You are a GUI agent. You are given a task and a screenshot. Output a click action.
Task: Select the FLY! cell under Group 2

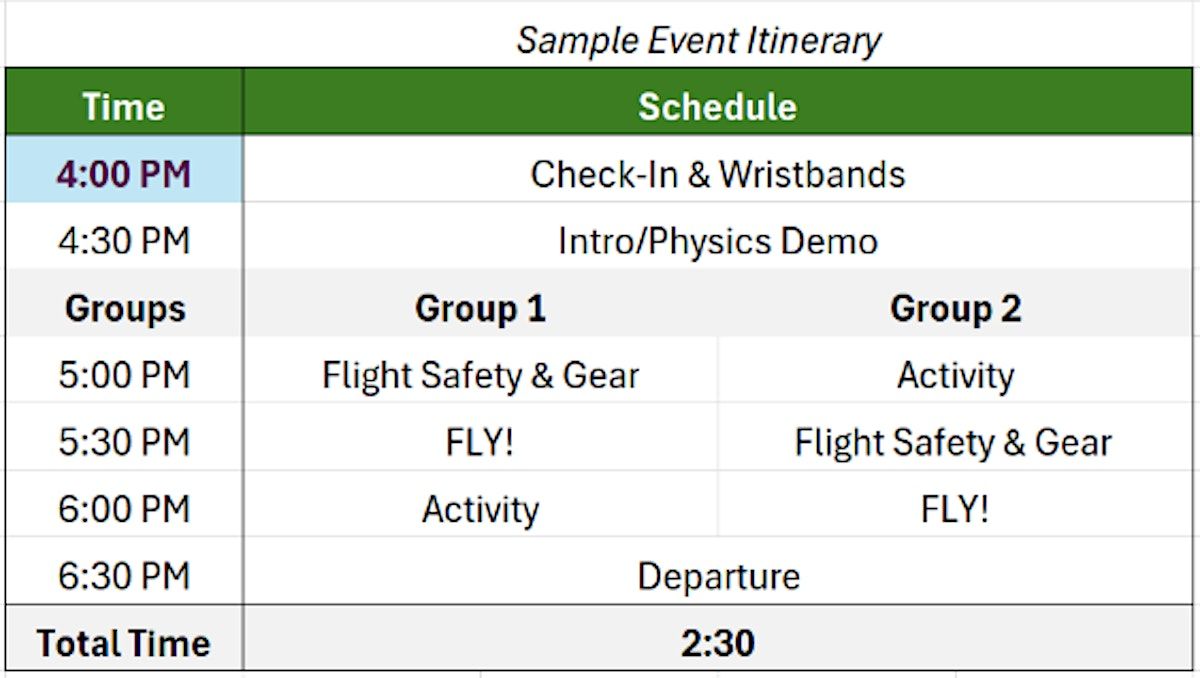(x=955, y=509)
